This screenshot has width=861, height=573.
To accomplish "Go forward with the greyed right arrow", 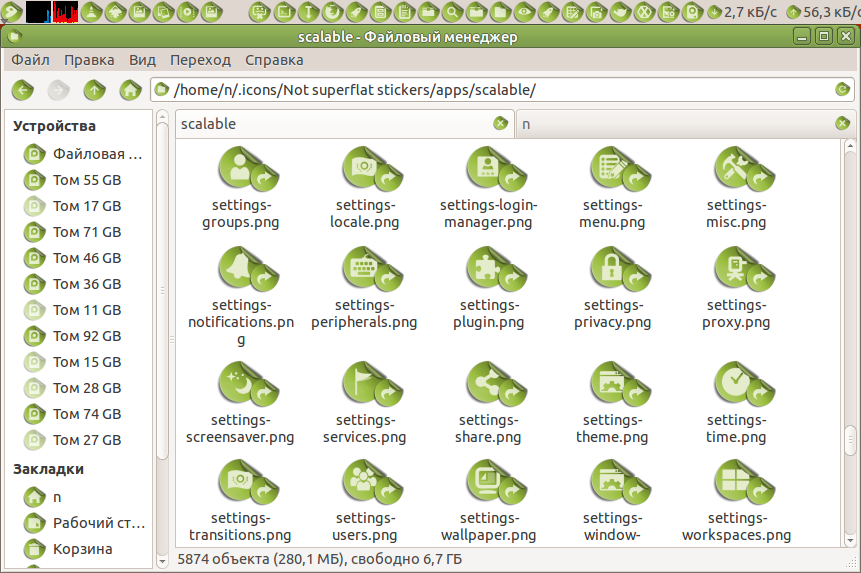I will [58, 89].
